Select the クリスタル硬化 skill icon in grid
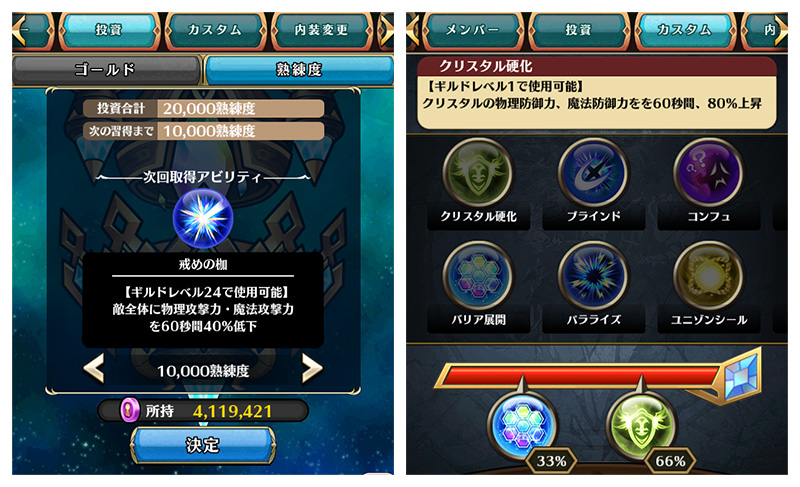This screenshot has width=800, height=487. pos(478,173)
